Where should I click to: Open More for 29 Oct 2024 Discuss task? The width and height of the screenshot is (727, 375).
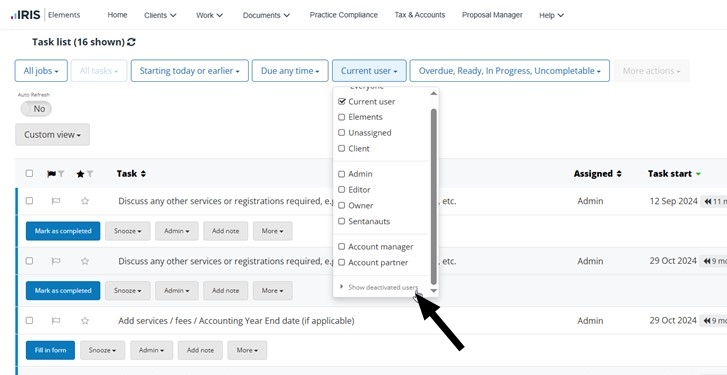pyautogui.click(x=273, y=291)
